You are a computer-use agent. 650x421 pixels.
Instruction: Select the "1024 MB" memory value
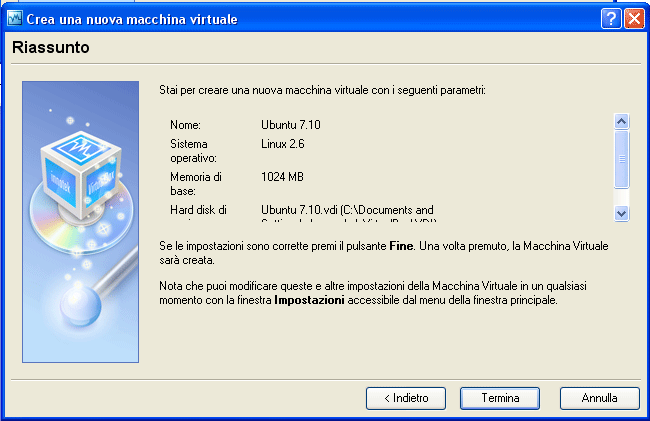click(x=282, y=177)
